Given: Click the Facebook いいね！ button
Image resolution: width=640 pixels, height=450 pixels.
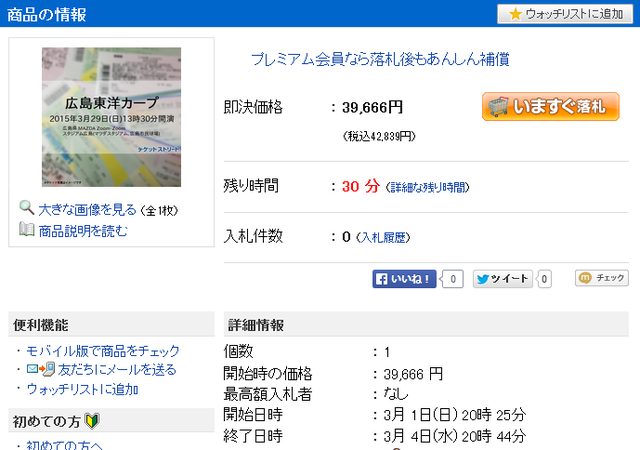Looking at the screenshot, I should tap(404, 279).
